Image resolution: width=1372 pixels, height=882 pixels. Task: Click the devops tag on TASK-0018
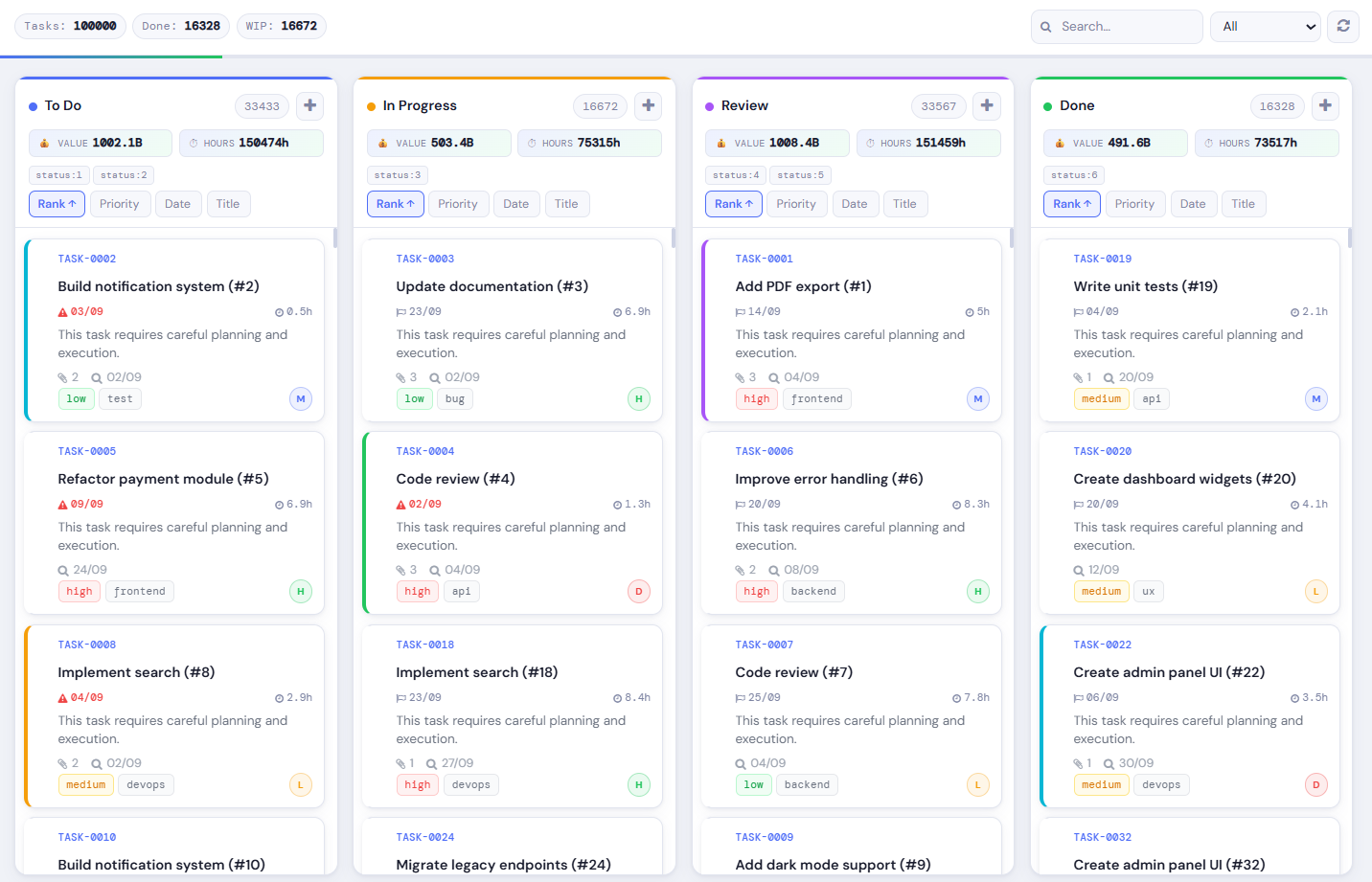[x=471, y=785]
